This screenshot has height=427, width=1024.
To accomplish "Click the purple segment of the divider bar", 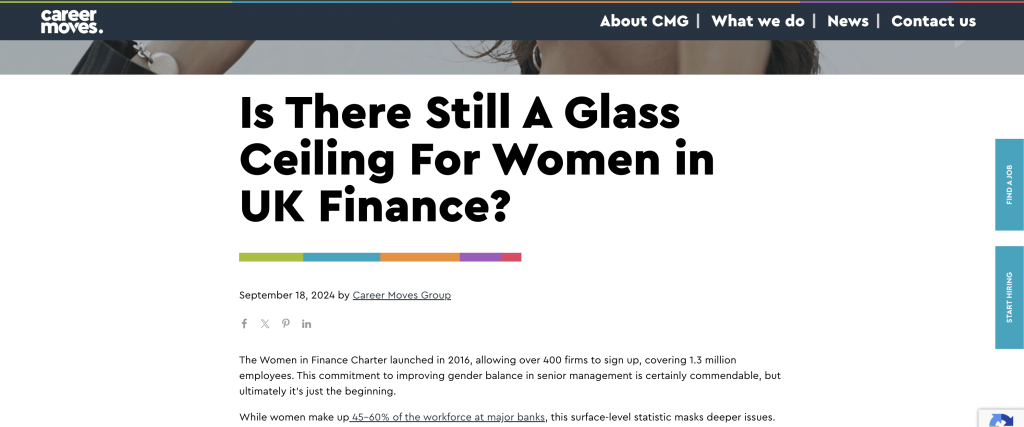I will pyautogui.click(x=480, y=257).
